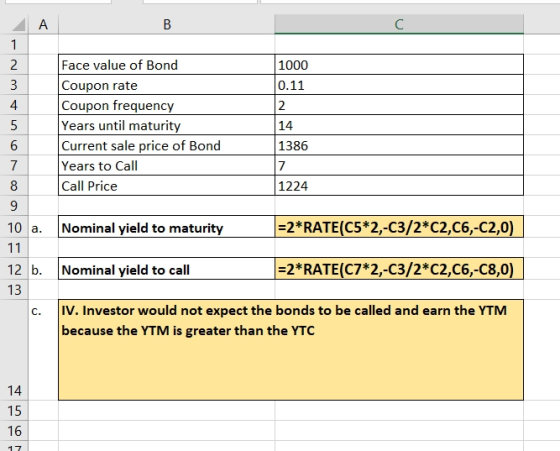The width and height of the screenshot is (560, 451).
Task: Click the 'Coupon rate' label cell
Action: click(167, 85)
